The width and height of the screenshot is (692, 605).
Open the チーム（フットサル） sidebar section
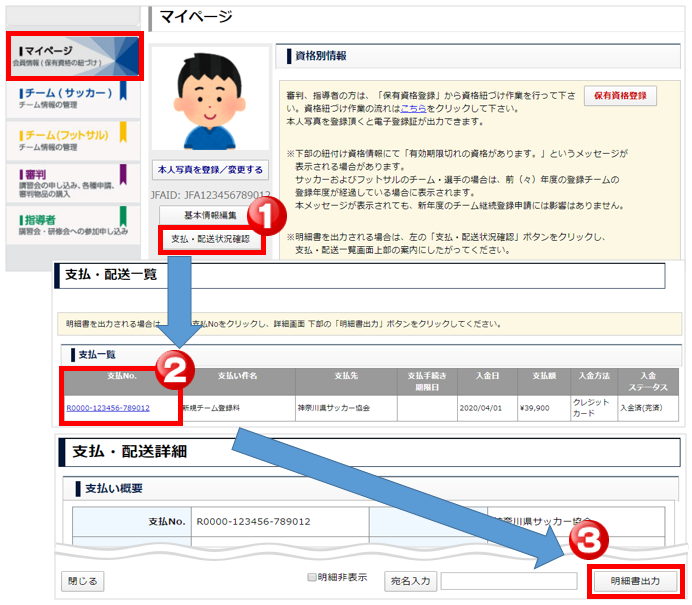click(66, 138)
